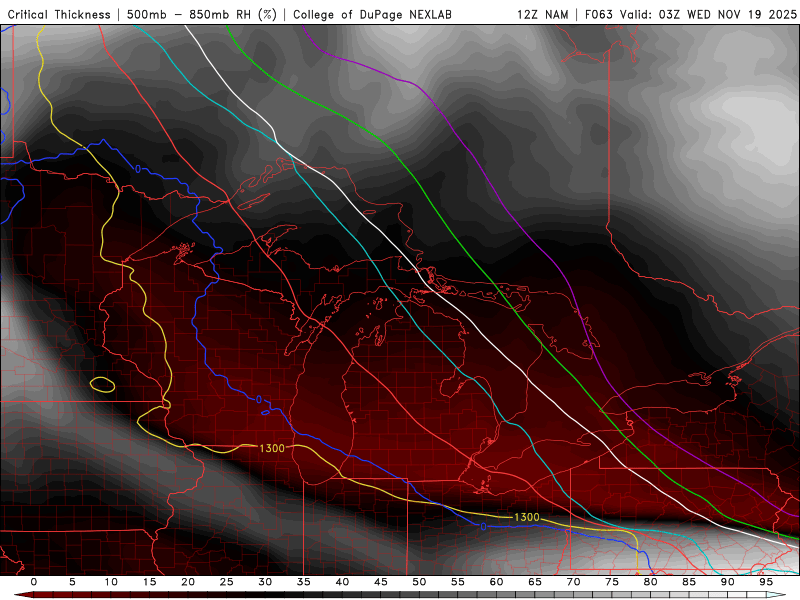Click the easternmost yellow 1300 contour label
Image resolution: width=800 pixels, height=600 pixels.
527,517
